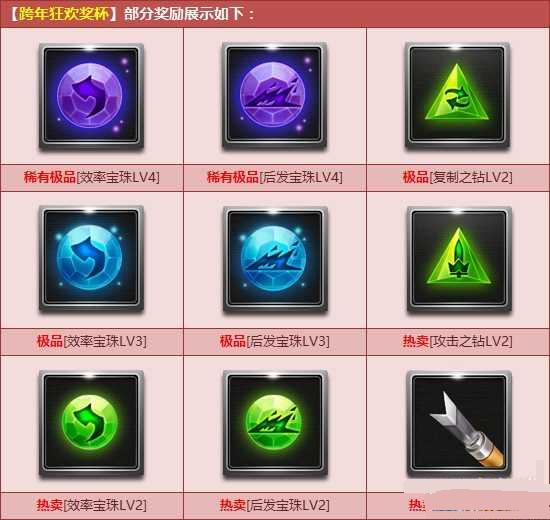
Task: Select the 热卖[后发宝珠LV2] label
Action: click(x=275, y=505)
